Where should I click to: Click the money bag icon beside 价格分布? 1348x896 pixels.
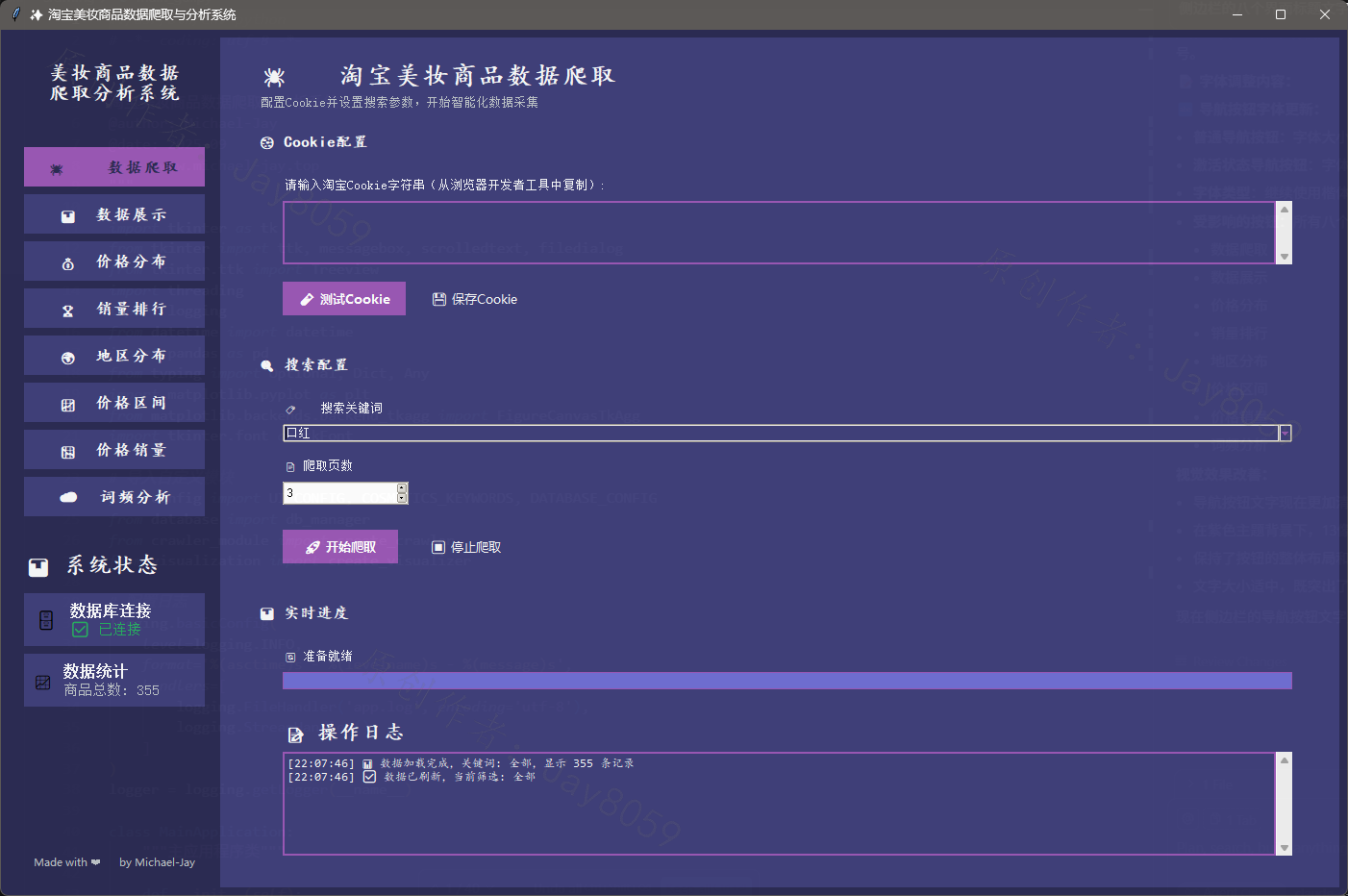point(68,263)
